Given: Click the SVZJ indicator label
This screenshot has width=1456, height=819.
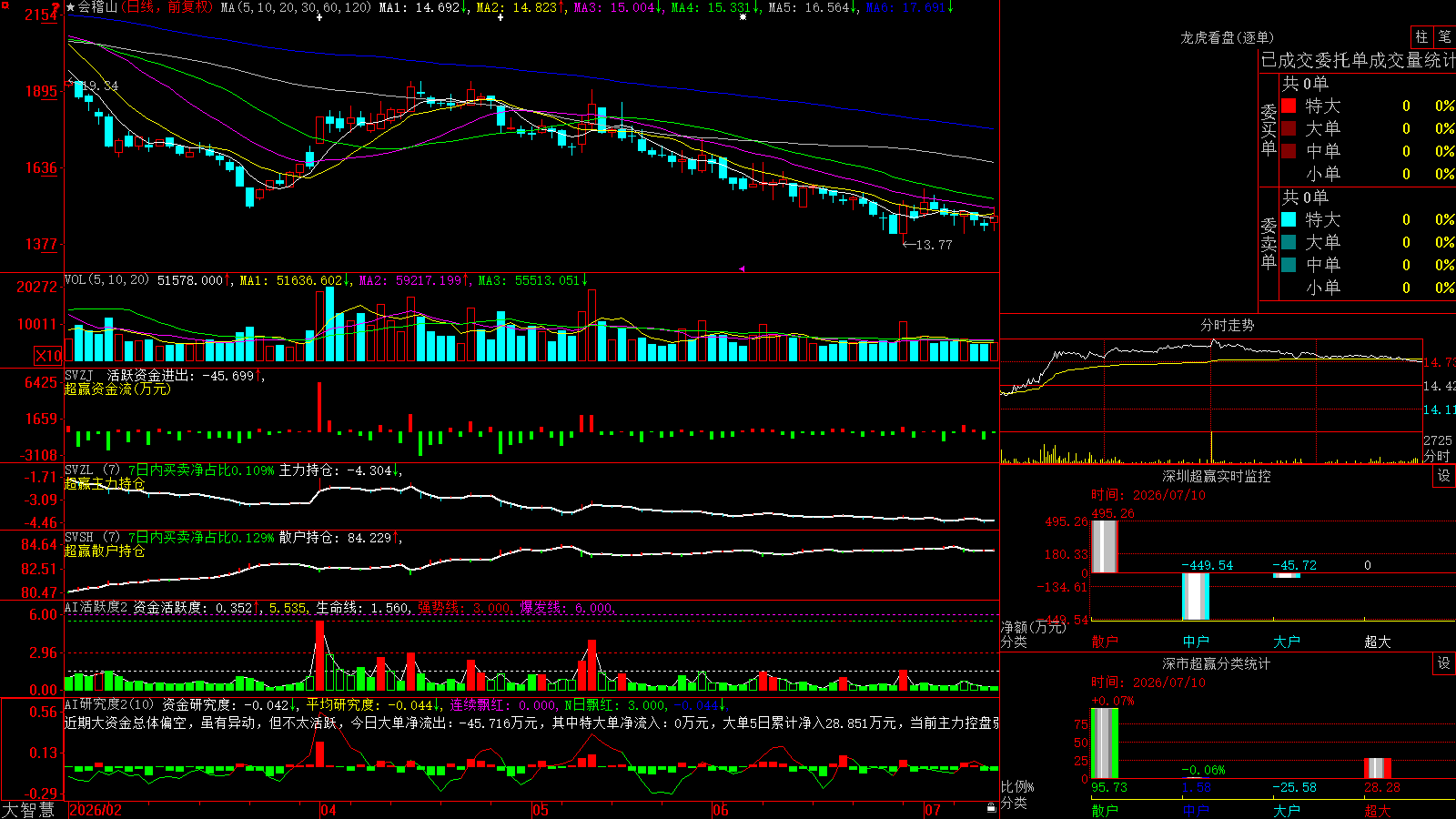Looking at the screenshot, I should point(79,376).
